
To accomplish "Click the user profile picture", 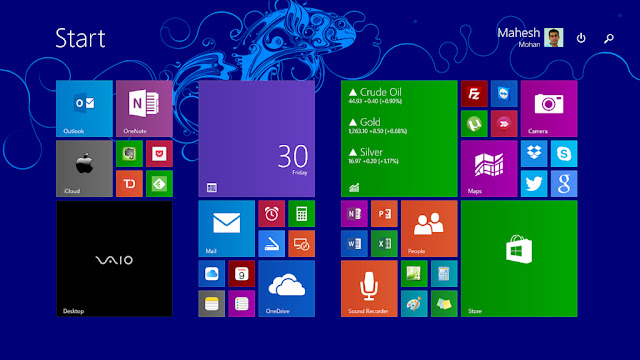I will click(x=554, y=38).
